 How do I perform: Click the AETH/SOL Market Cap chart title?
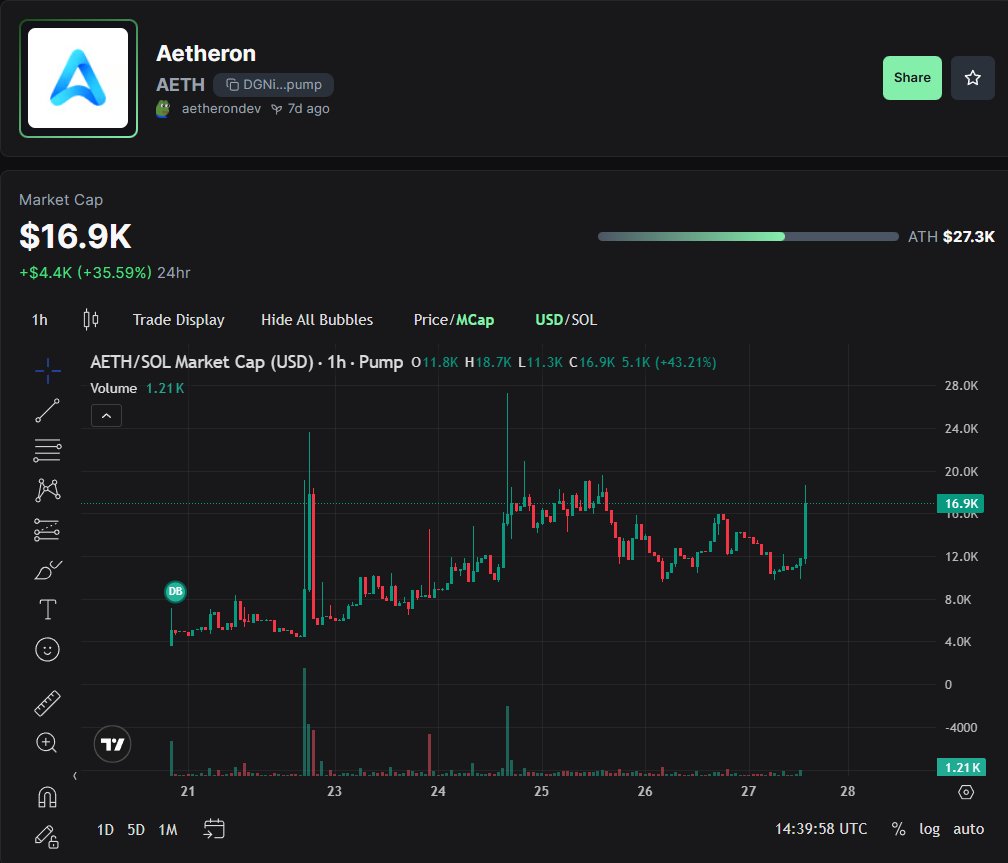coord(247,362)
